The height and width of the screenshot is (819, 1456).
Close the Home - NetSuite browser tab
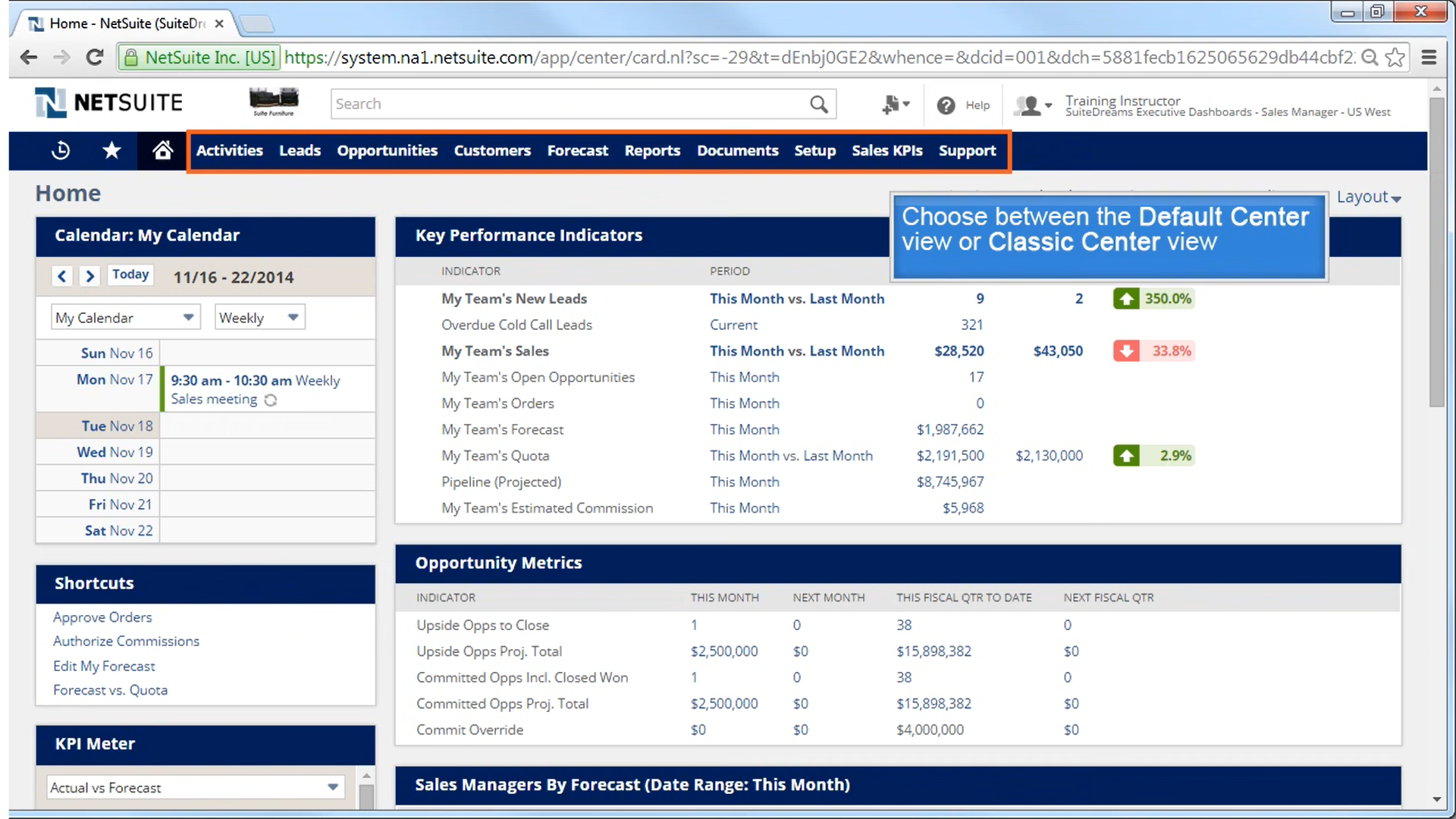(219, 24)
